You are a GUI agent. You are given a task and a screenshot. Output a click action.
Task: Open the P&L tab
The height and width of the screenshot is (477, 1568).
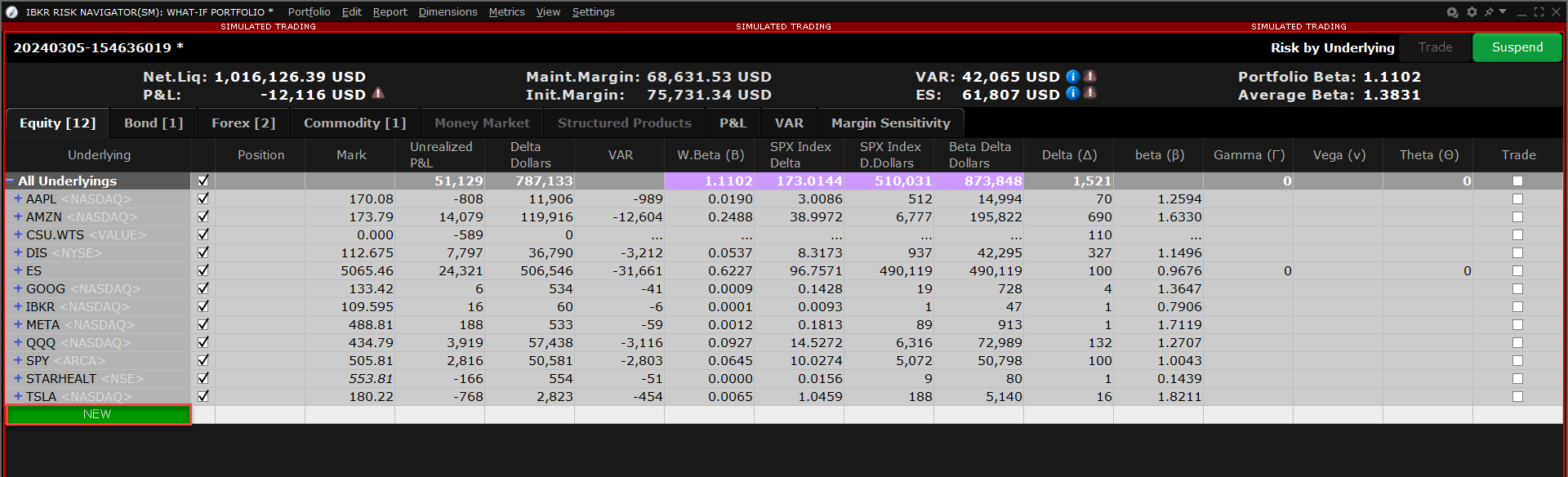point(733,123)
